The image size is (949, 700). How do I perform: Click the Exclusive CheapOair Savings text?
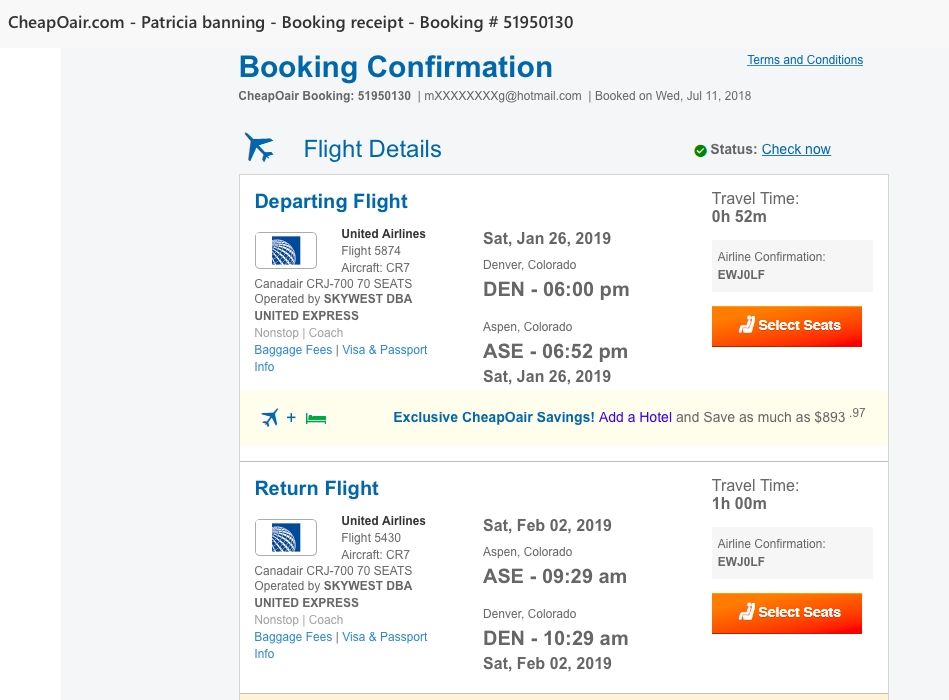(x=494, y=417)
